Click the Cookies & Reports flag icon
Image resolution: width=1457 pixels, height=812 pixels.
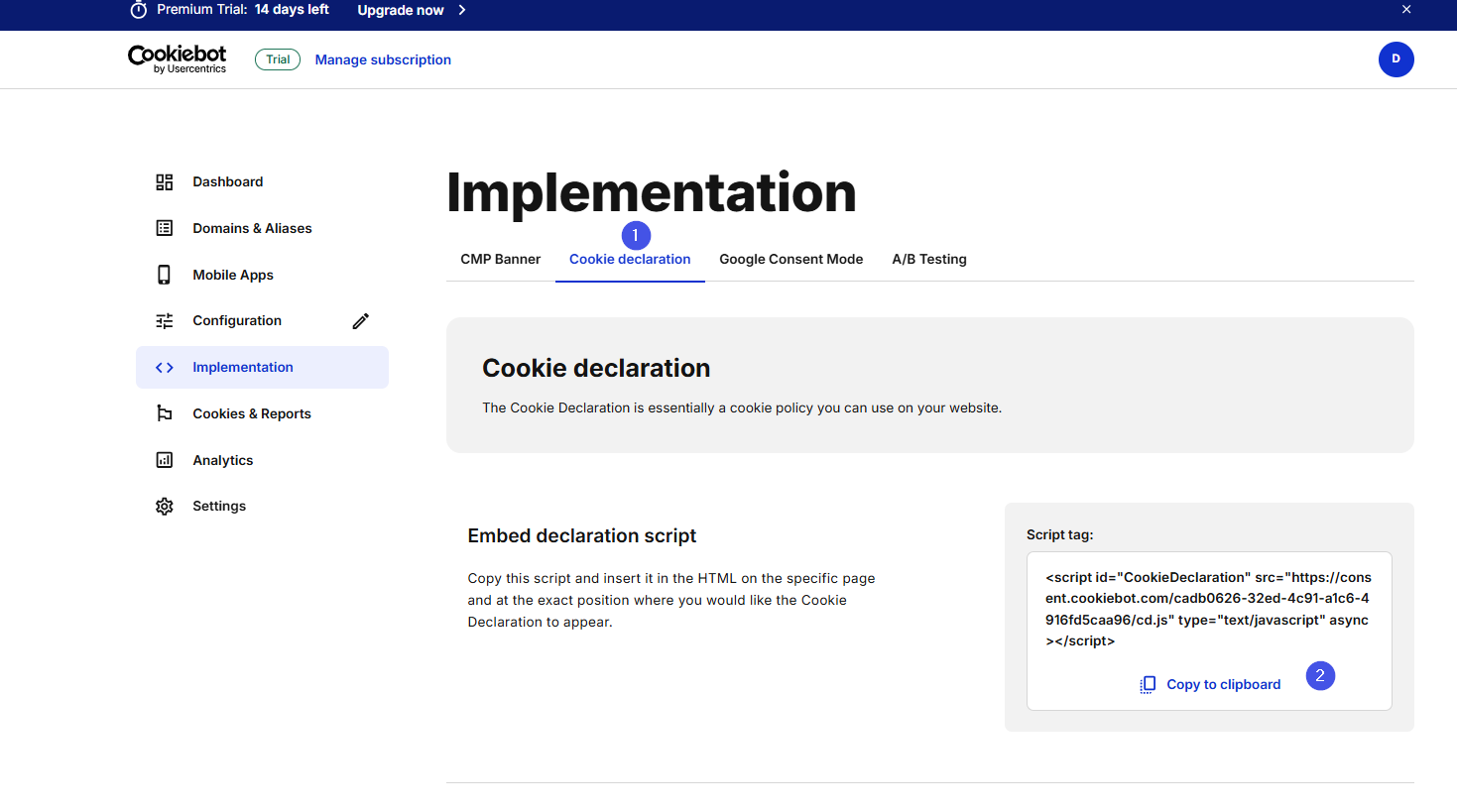(x=165, y=413)
